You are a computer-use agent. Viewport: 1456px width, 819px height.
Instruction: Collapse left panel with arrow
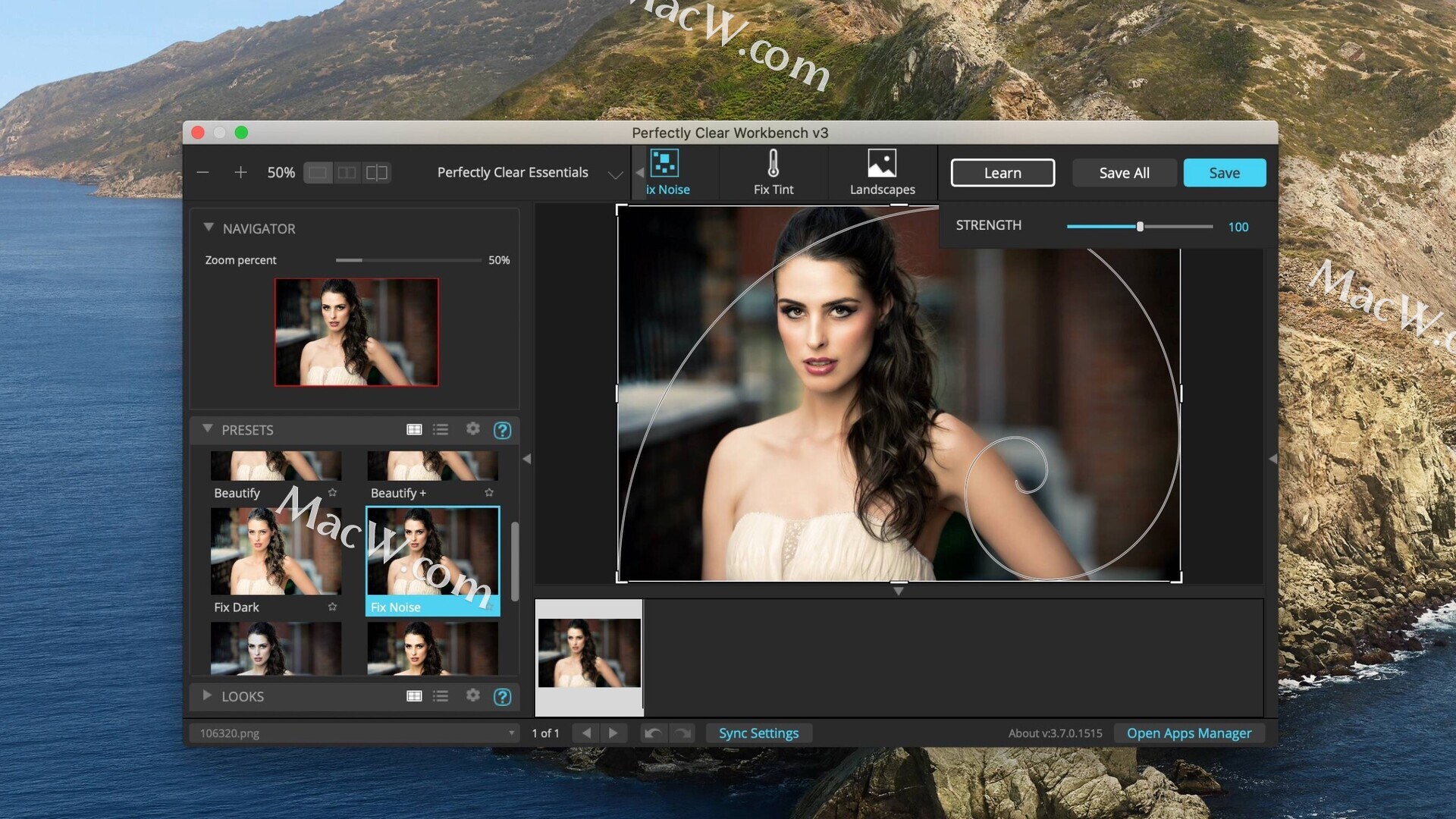(527, 459)
